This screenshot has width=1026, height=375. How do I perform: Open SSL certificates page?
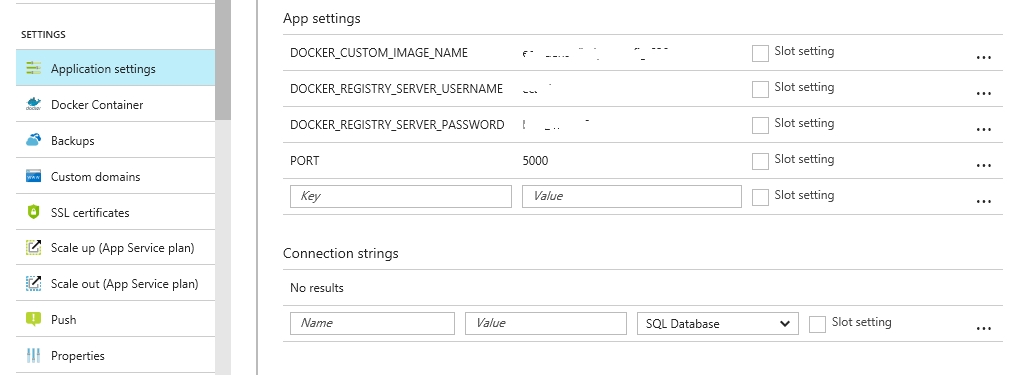point(115,212)
